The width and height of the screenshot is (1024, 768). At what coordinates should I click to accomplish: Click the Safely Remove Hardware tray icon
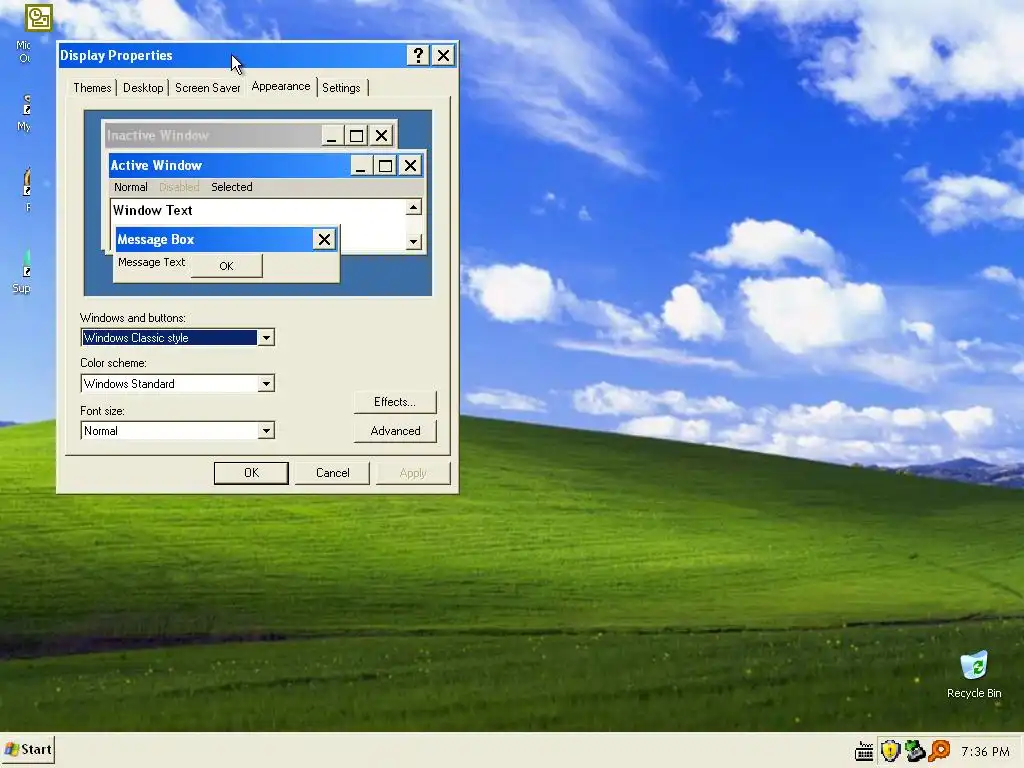[x=915, y=751]
